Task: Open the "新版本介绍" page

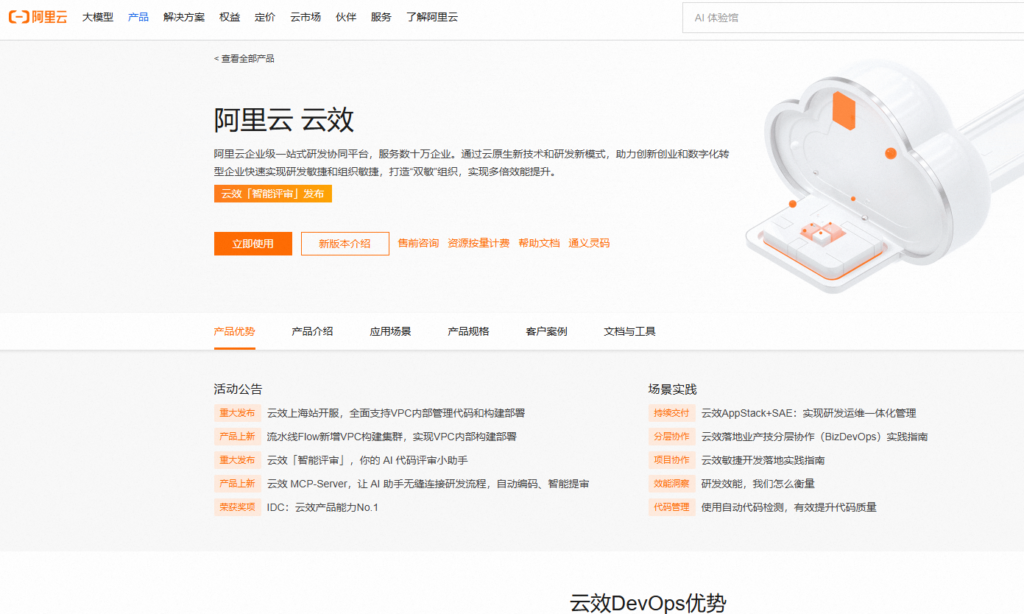Action: [x=344, y=243]
